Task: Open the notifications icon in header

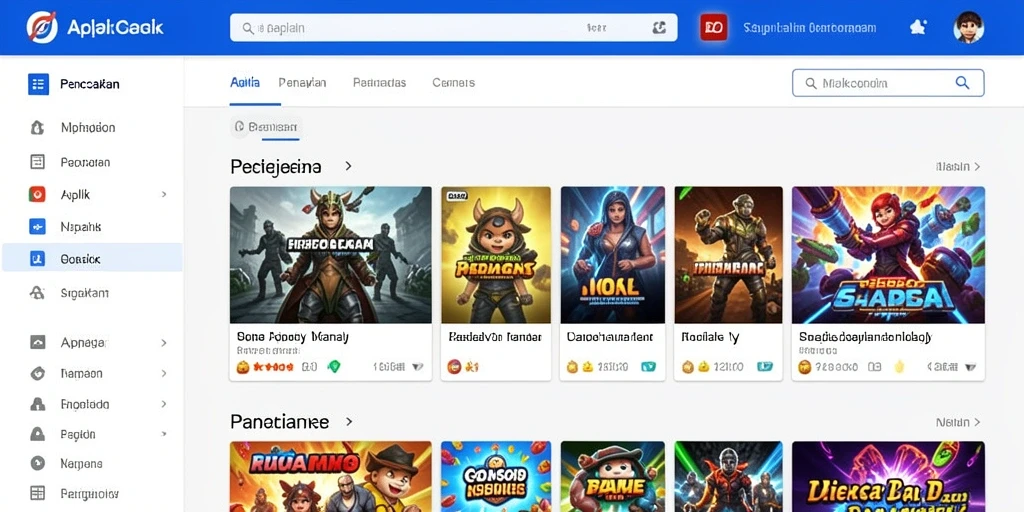Action: pyautogui.click(x=918, y=27)
